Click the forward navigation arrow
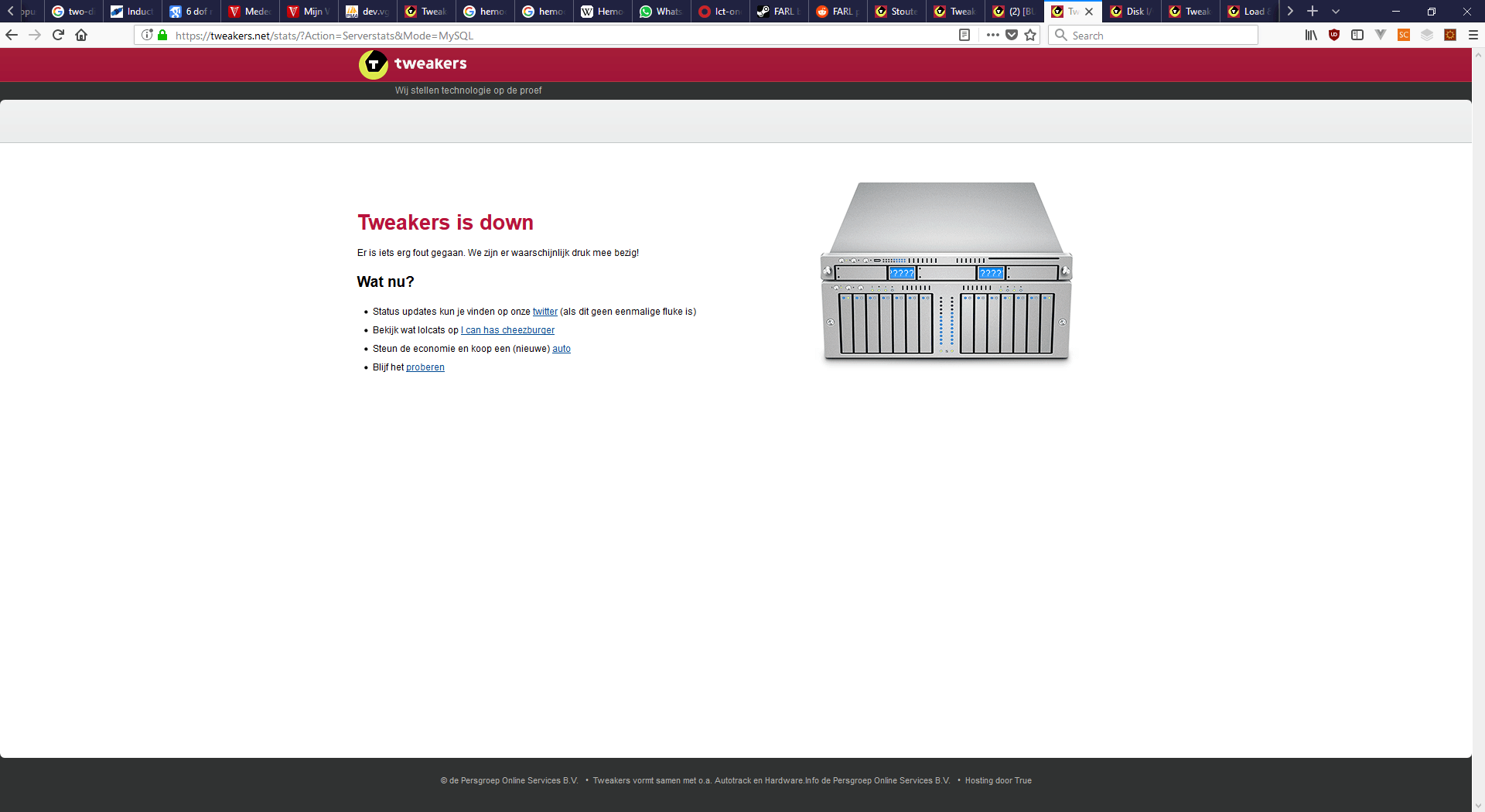This screenshot has height=812, width=1485. (35, 35)
